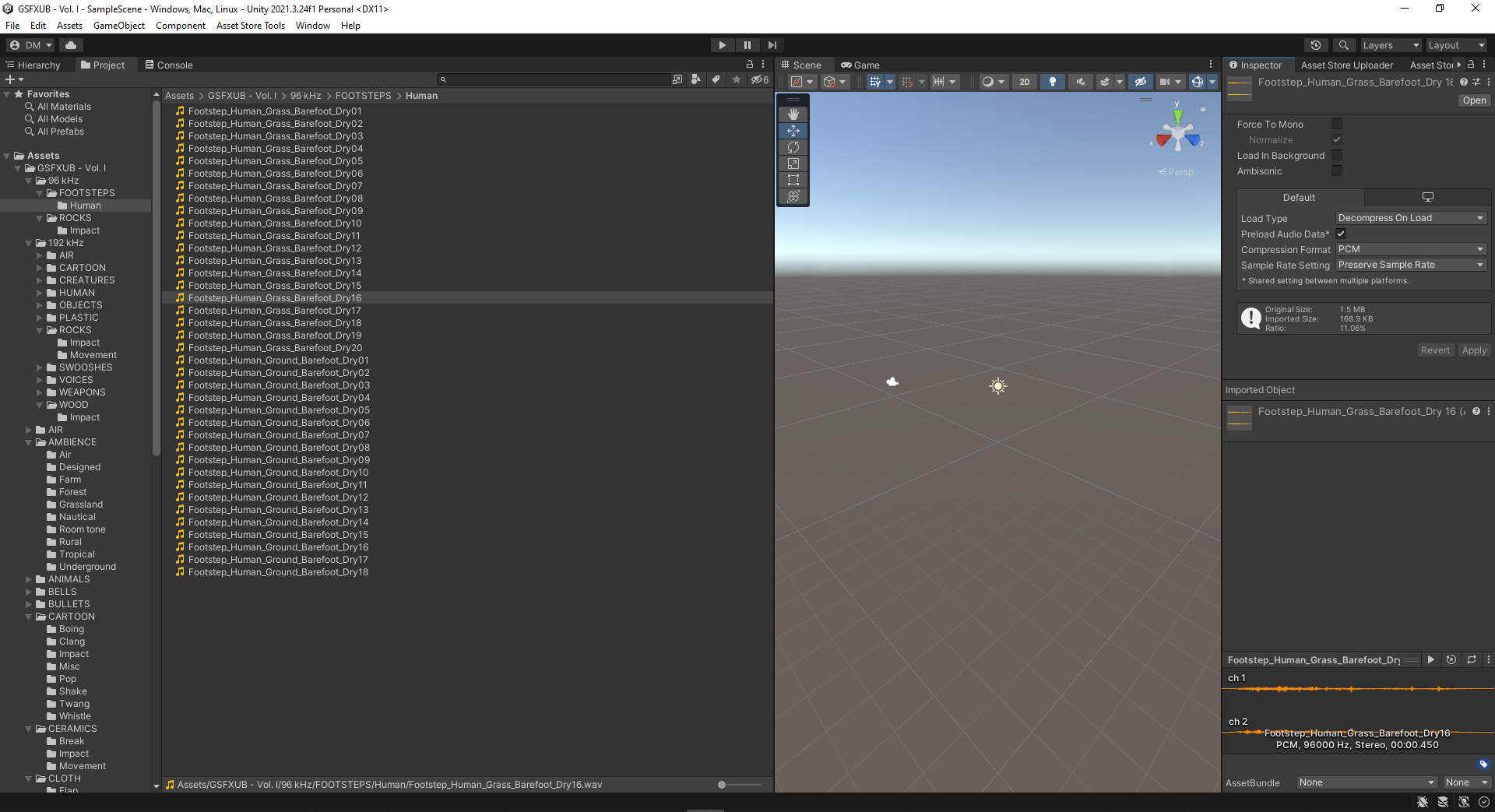This screenshot has width=1495, height=812.
Task: Search by Label tag icon in Project
Action: pos(716,79)
